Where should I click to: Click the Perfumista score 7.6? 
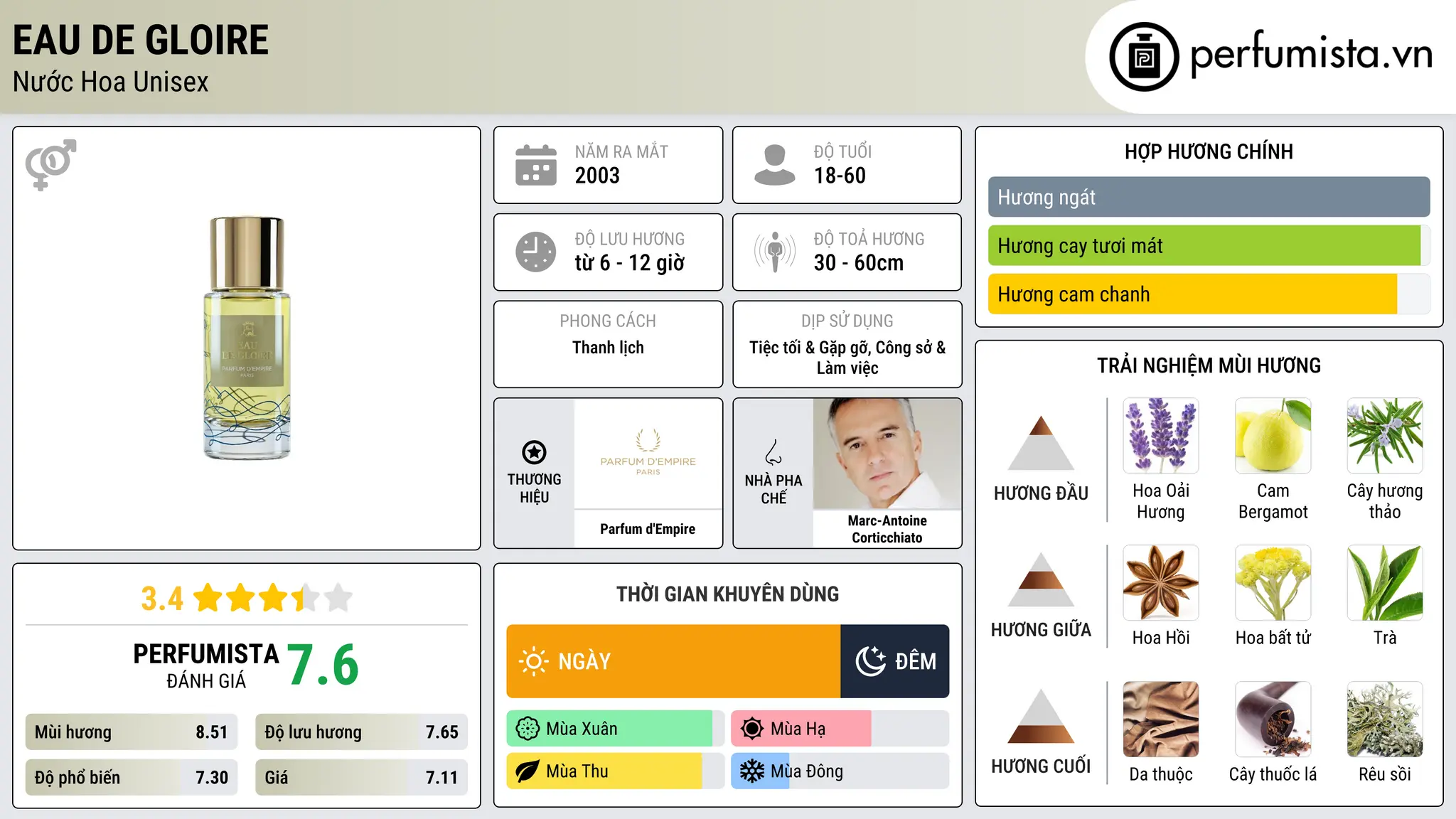click(323, 665)
